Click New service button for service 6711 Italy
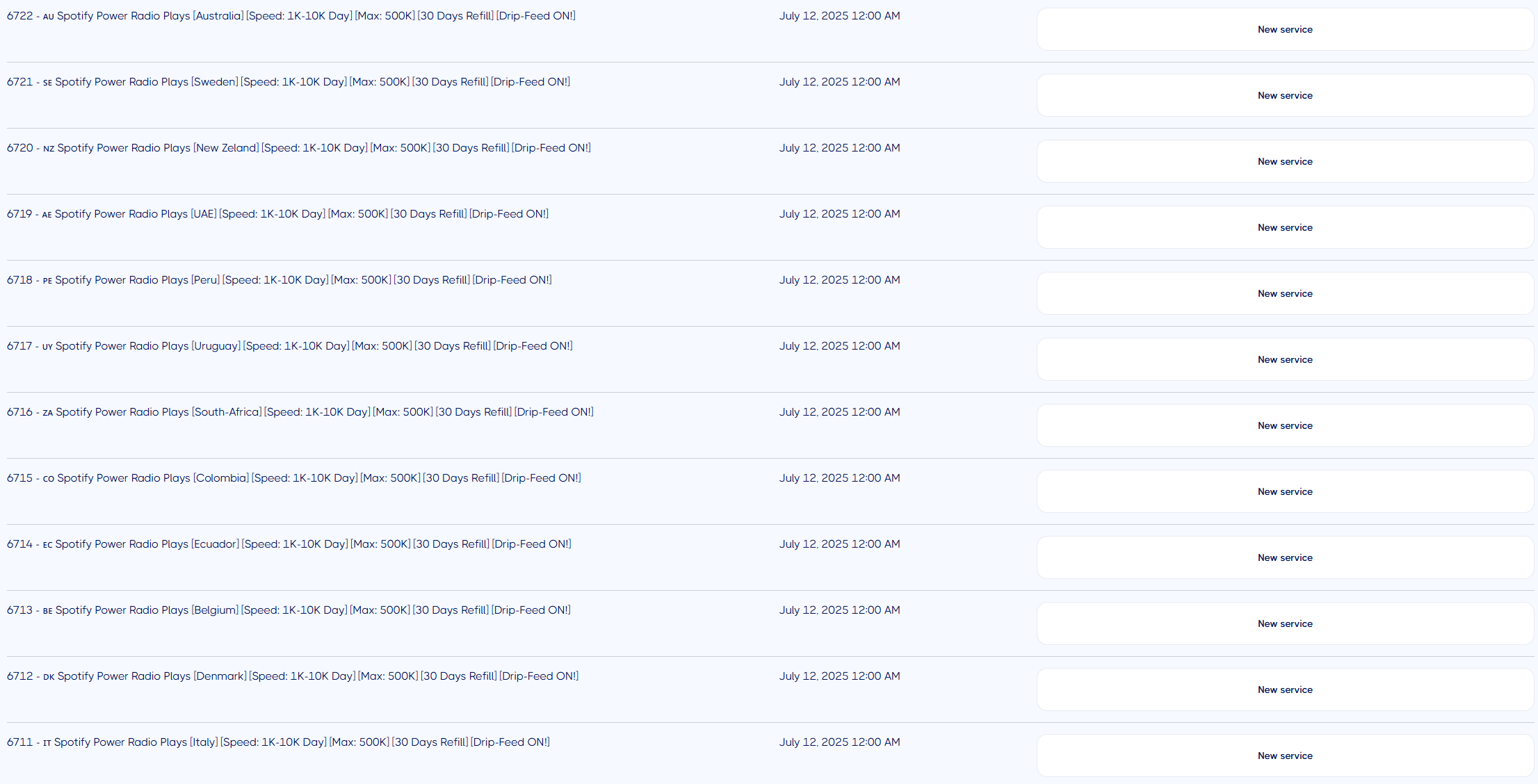This screenshot has height=784, width=1538. pos(1285,756)
